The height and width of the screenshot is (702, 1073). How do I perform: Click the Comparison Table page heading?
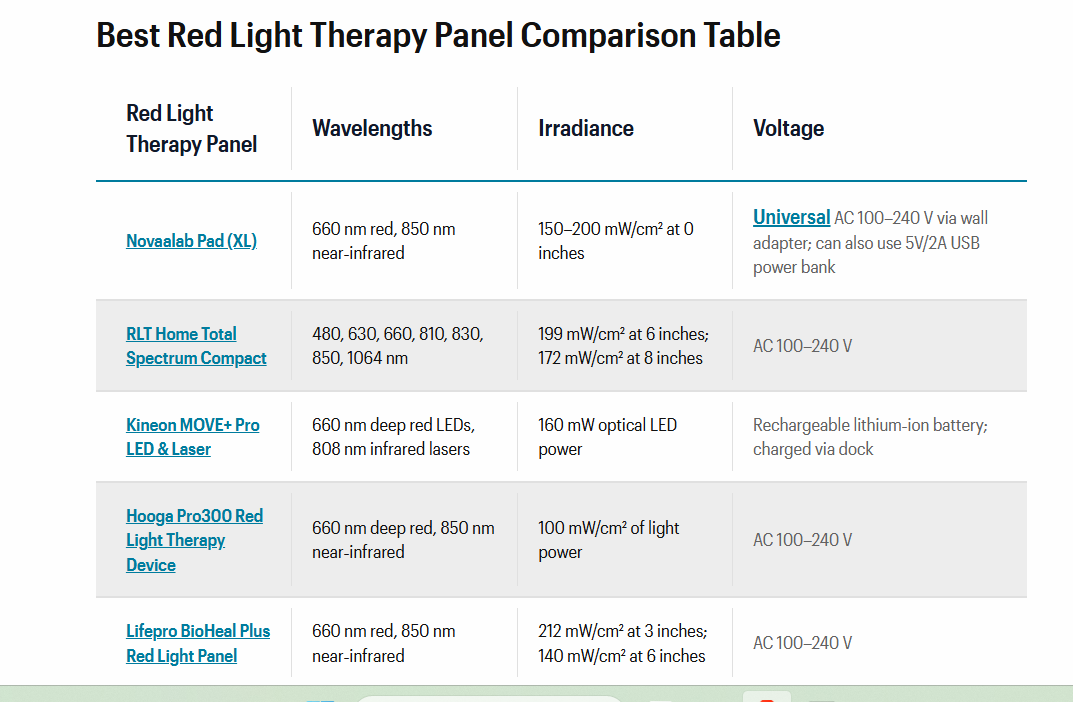click(x=438, y=36)
